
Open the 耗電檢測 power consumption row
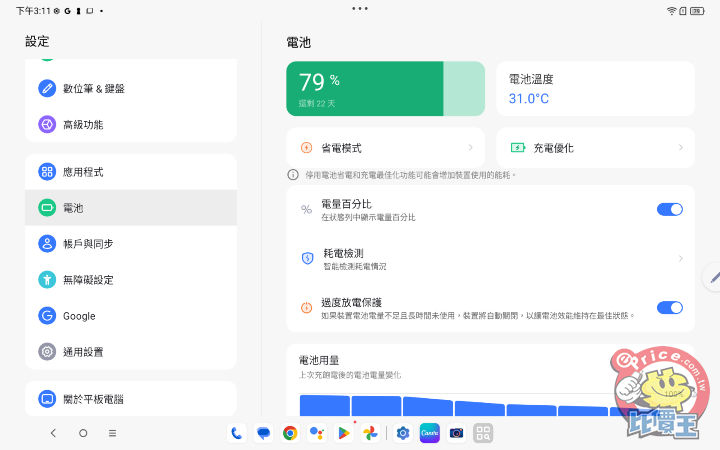pos(490,259)
